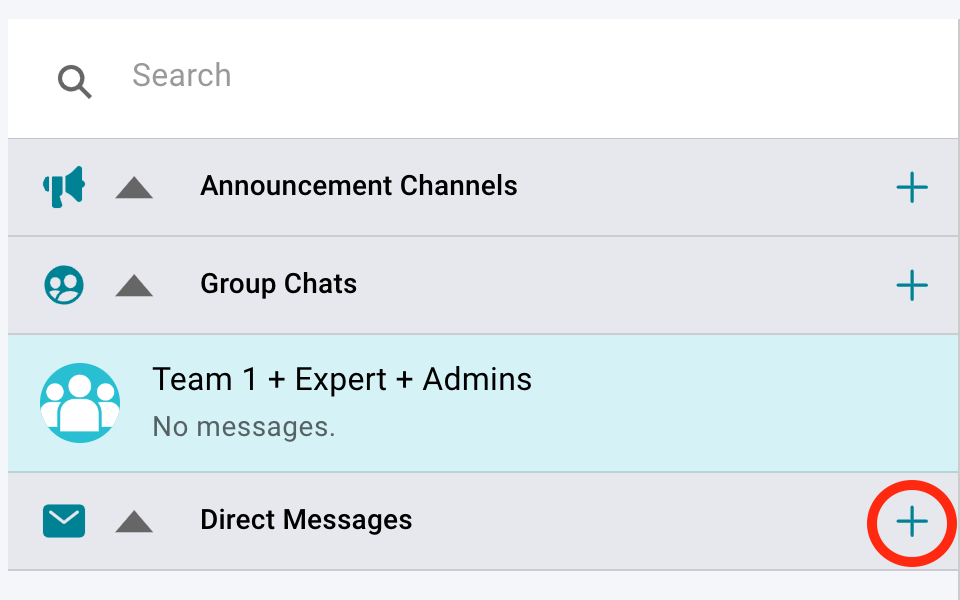Collapse the Group Chats section triangle

(134, 286)
